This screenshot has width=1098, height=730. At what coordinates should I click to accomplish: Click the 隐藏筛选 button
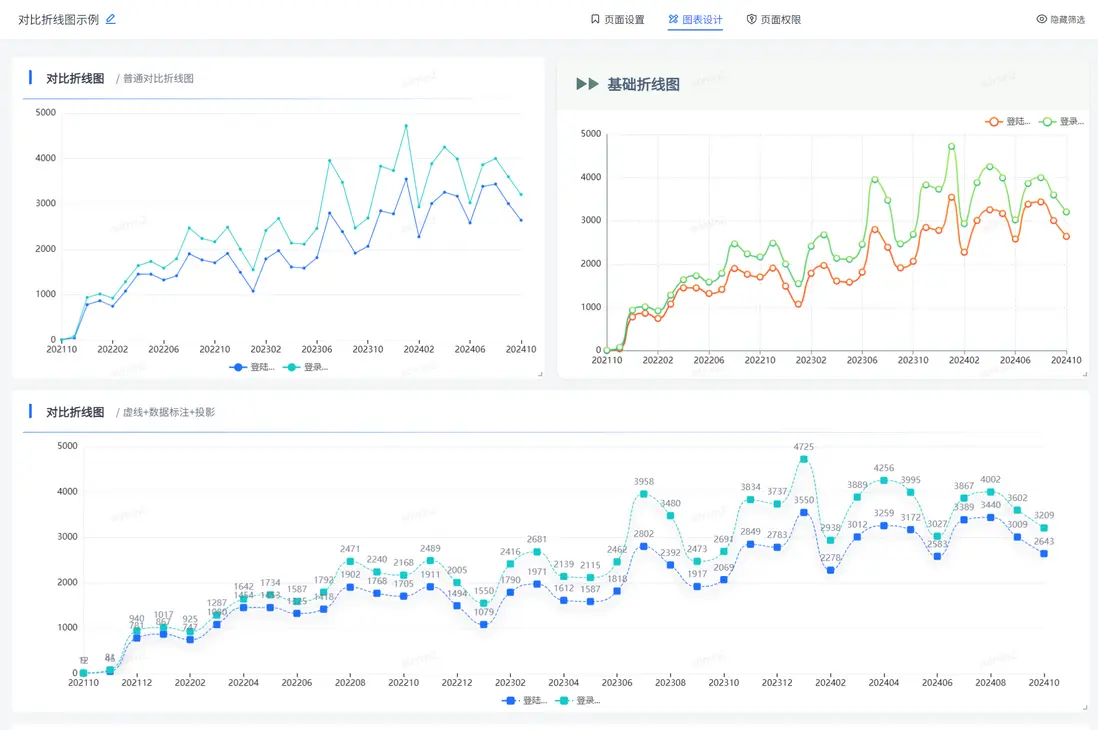[x=1067, y=19]
